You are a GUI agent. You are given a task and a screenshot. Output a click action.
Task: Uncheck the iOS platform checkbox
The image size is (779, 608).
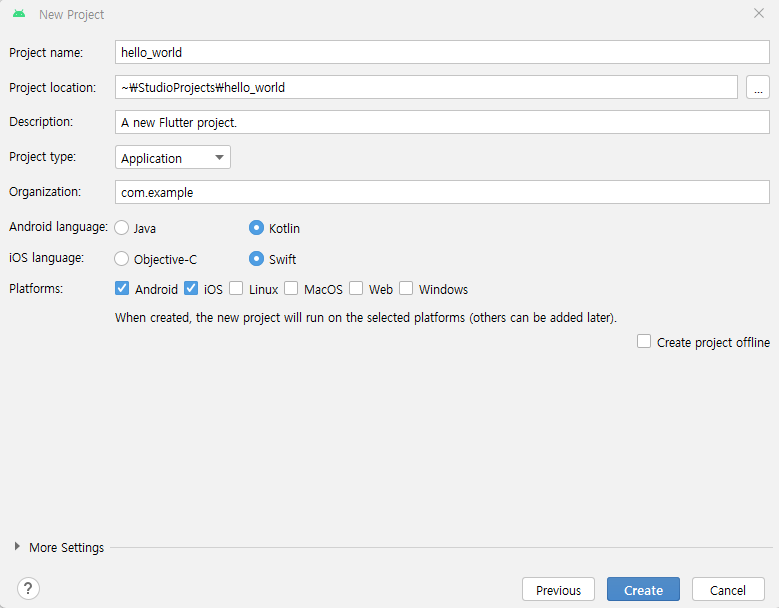(x=191, y=288)
